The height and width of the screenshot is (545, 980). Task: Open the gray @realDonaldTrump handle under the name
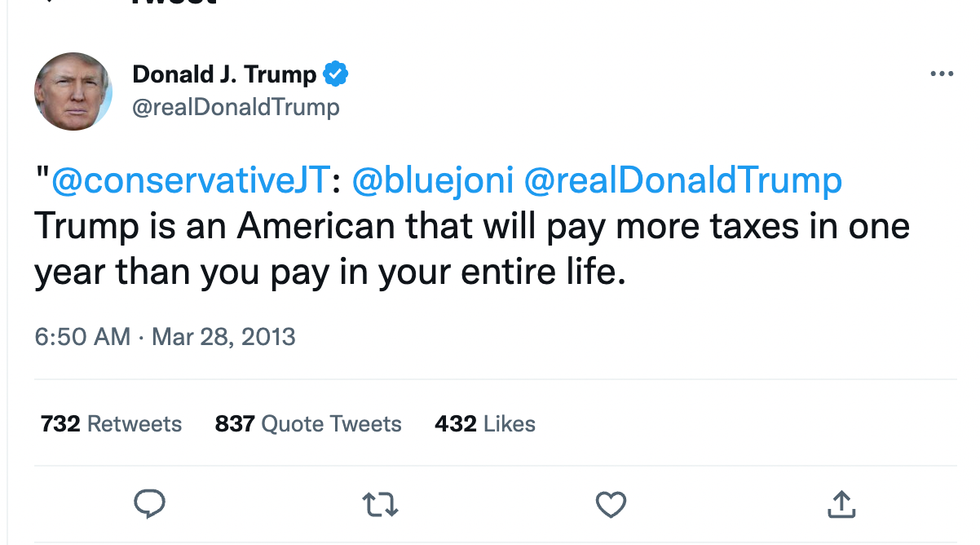pos(236,107)
